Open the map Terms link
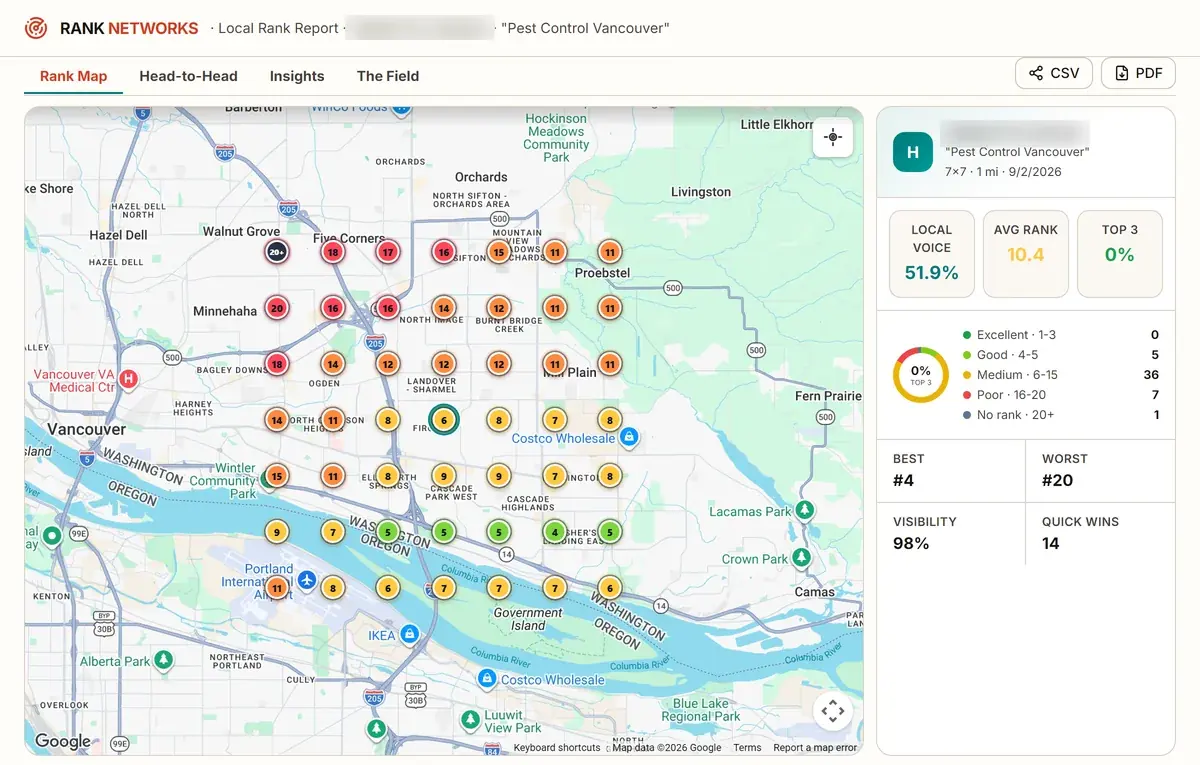 747,748
